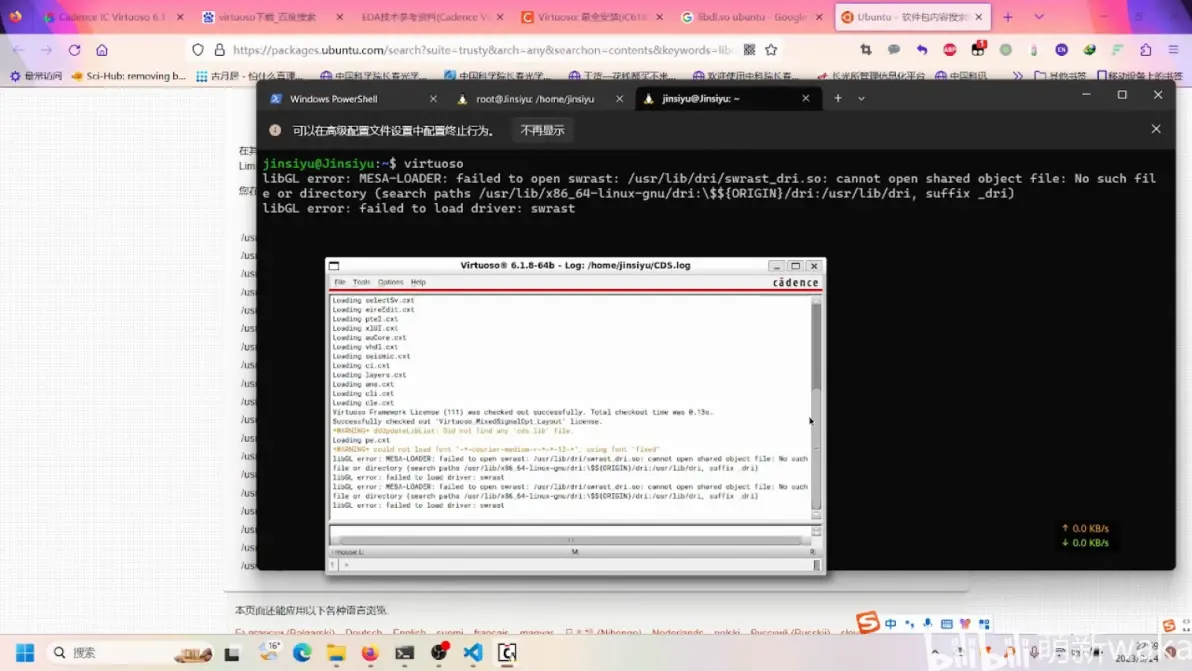This screenshot has width=1192, height=671.
Task: Open Help menu in Virtuoso log window
Action: [x=418, y=282]
